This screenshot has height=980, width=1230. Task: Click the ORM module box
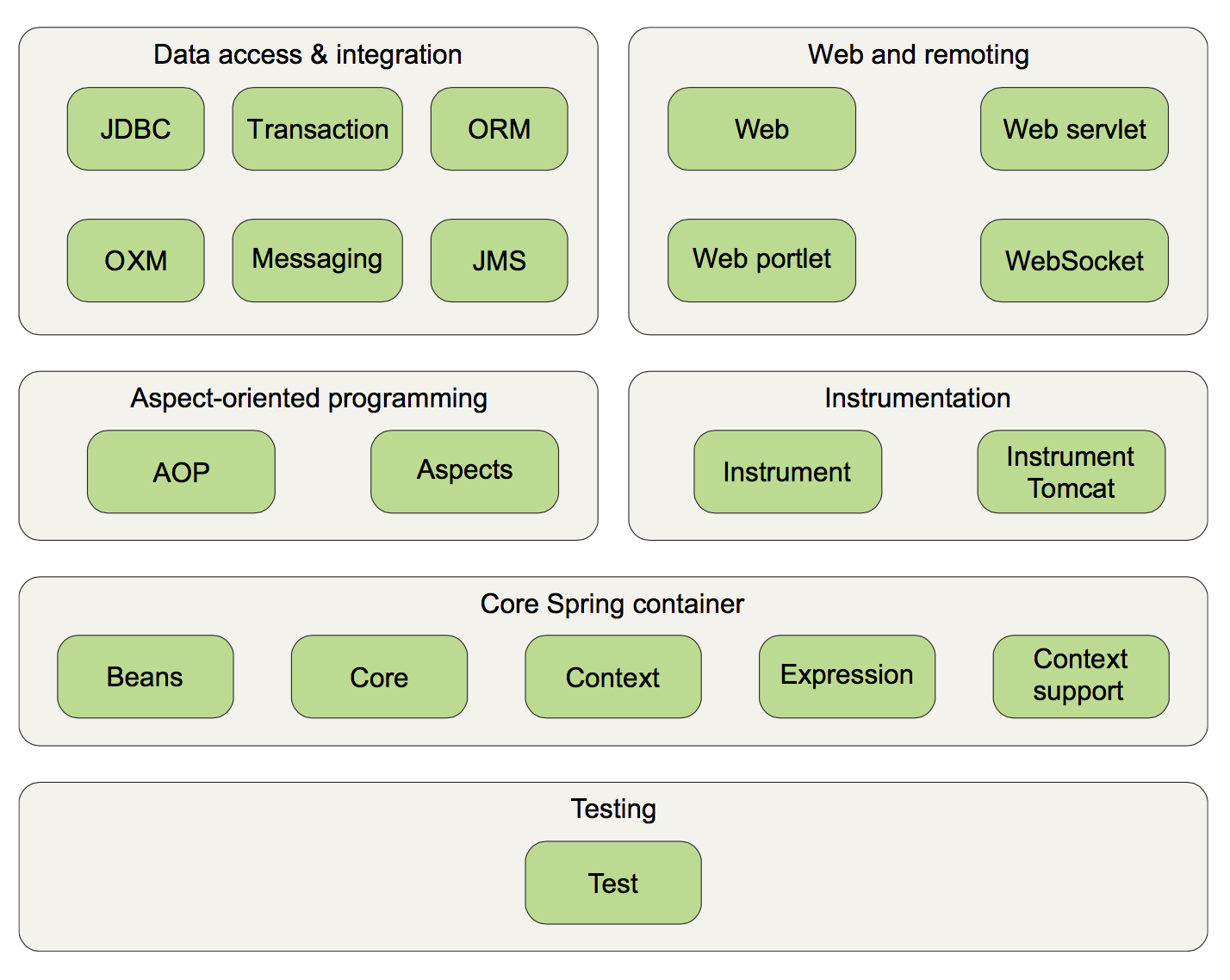(x=499, y=129)
